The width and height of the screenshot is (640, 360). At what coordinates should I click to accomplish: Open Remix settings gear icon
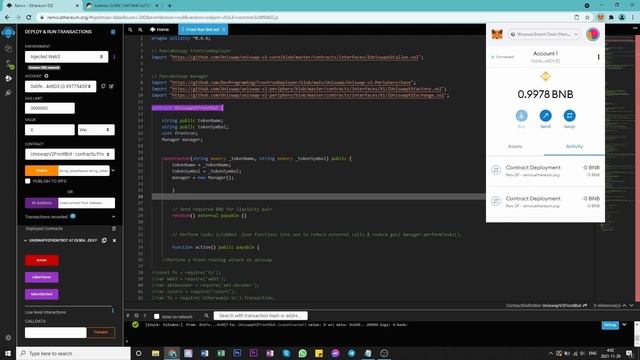pos(8,338)
